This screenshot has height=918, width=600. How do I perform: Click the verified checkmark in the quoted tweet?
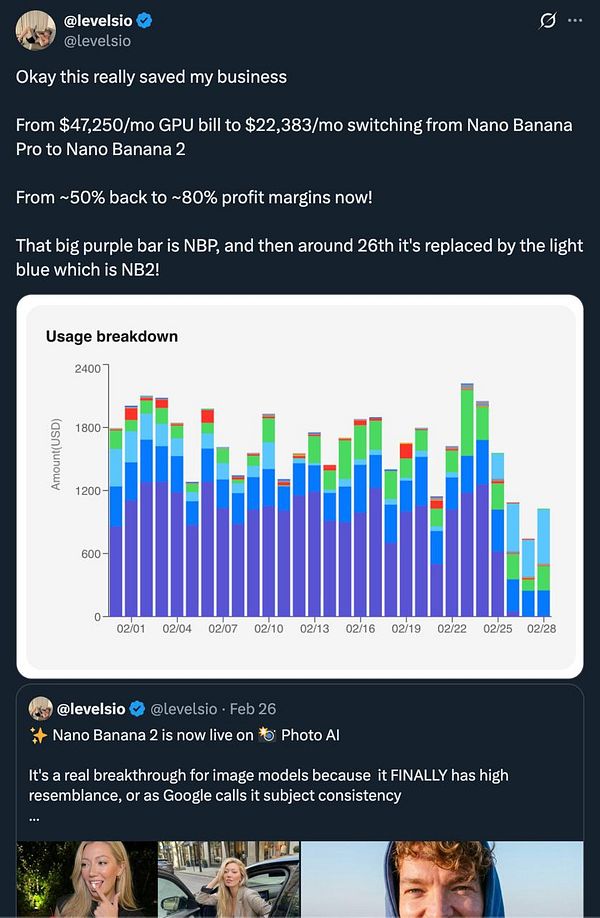[137, 709]
